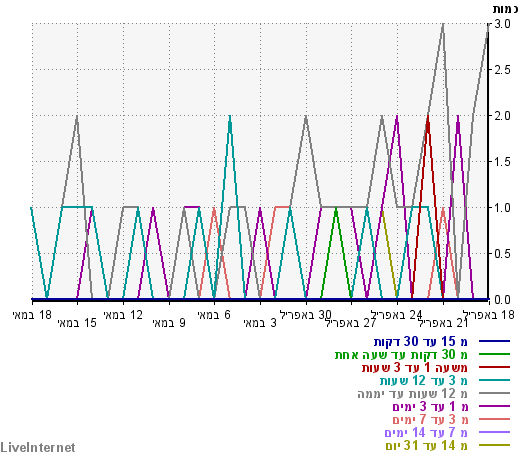The image size is (520, 457).
Task: Click the y-axis value 3.0
Action: pos(502,24)
